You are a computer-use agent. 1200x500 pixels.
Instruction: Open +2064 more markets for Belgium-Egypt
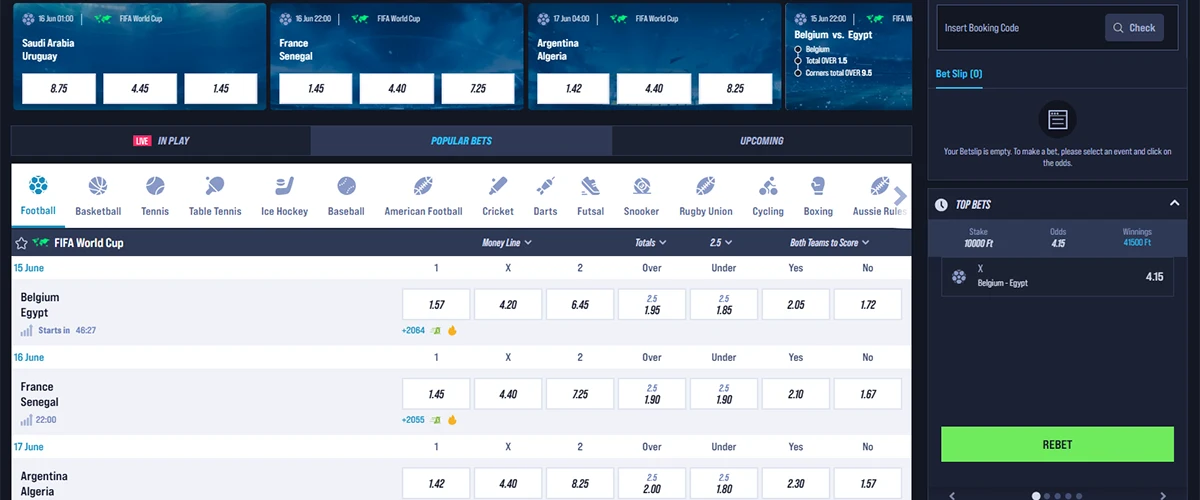click(413, 330)
